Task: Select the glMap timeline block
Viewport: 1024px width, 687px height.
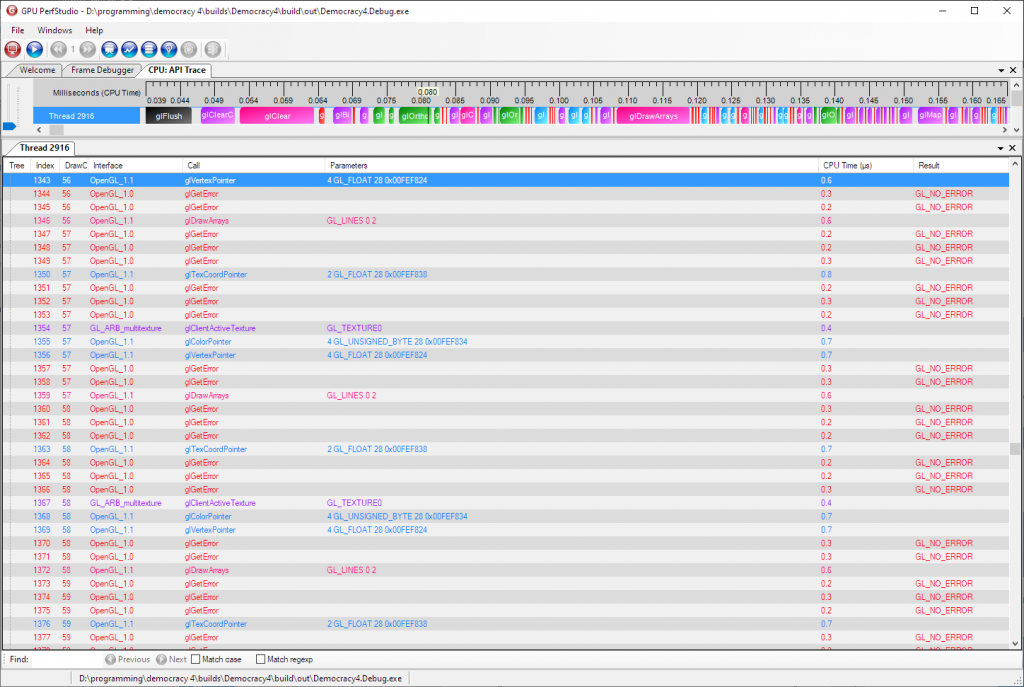Action: coord(930,116)
